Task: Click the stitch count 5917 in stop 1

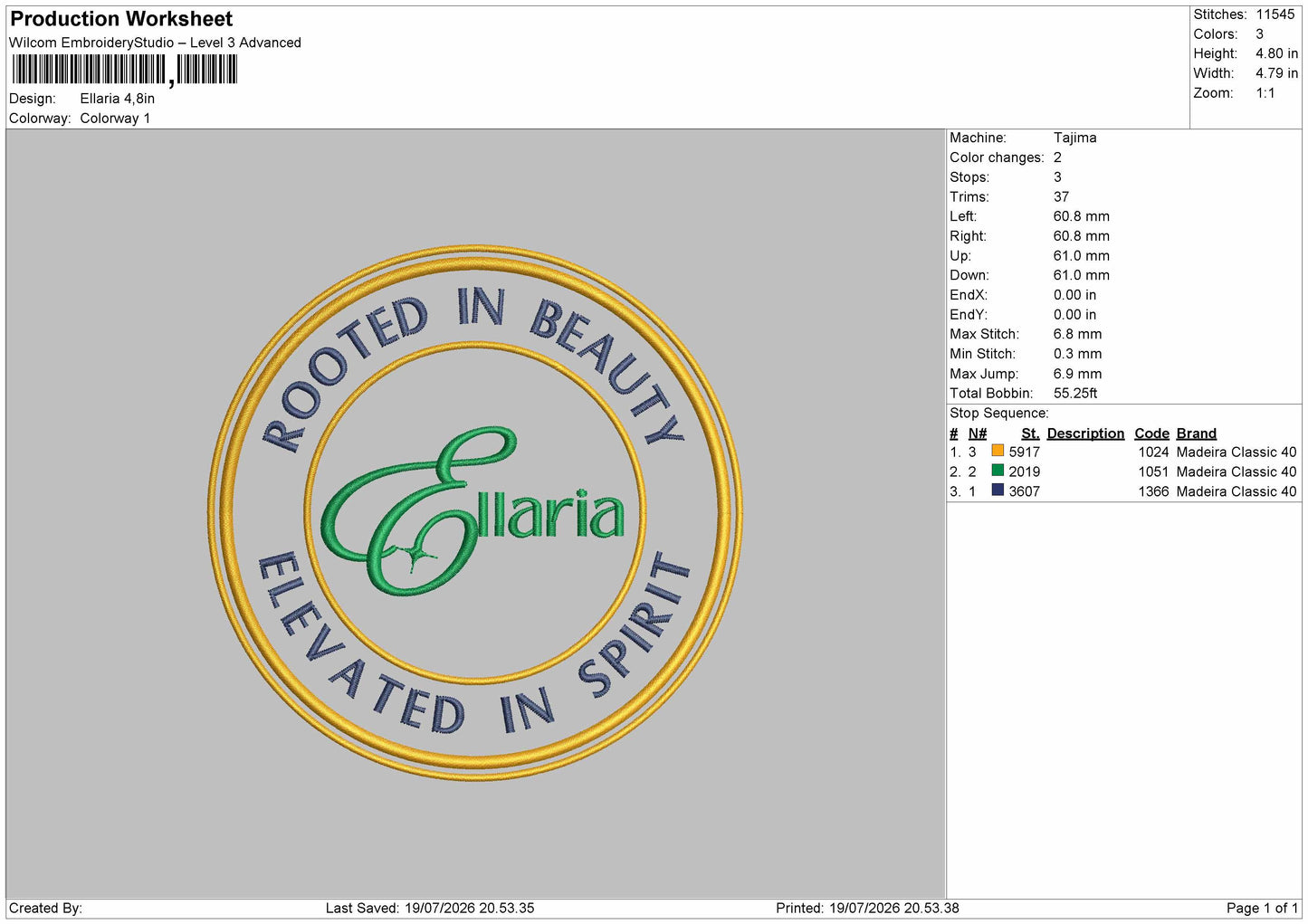Action: click(x=1025, y=452)
